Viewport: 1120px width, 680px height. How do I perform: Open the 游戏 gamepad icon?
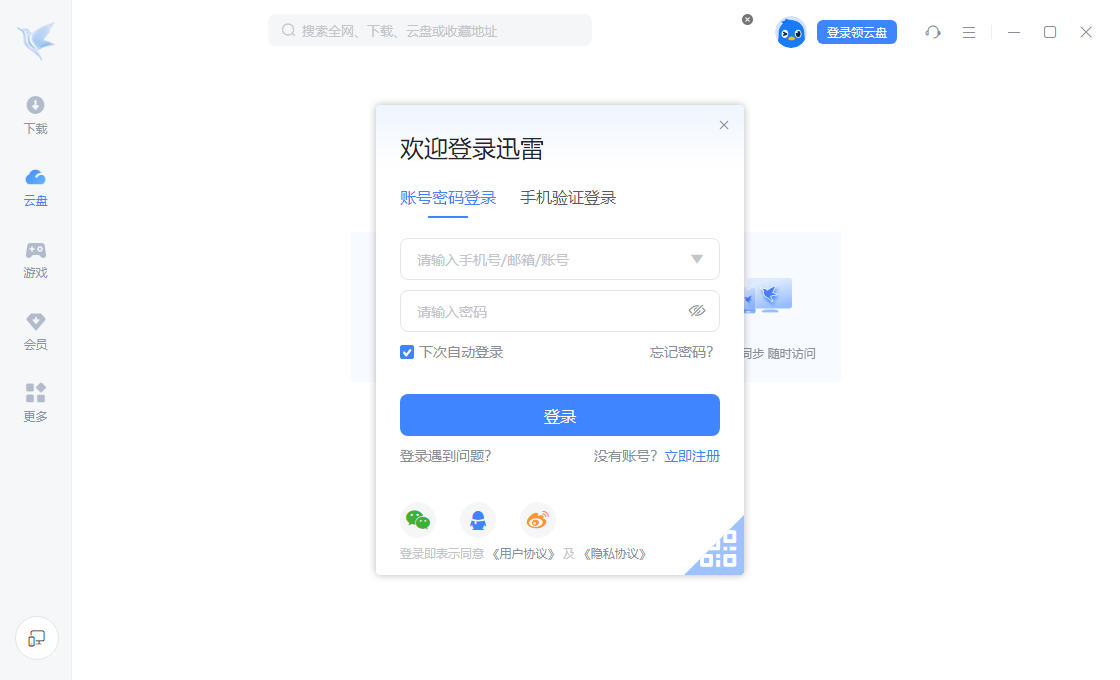point(35,250)
